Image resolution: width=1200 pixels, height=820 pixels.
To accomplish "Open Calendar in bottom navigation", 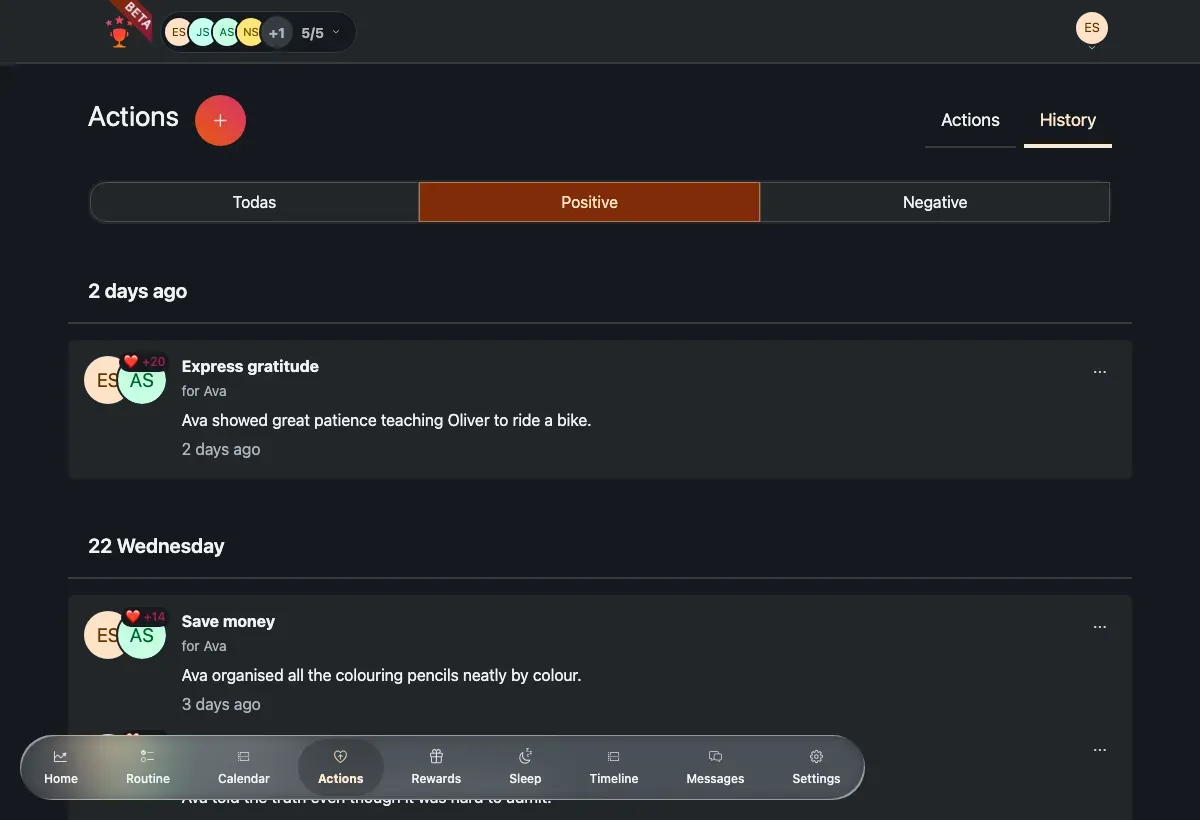I will pos(244,768).
